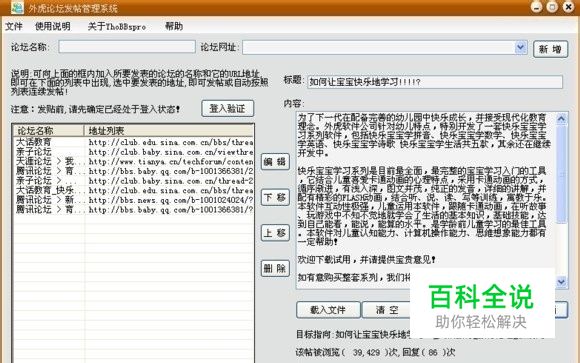Click the 登入验证 button
The image size is (580, 363).
227,109
